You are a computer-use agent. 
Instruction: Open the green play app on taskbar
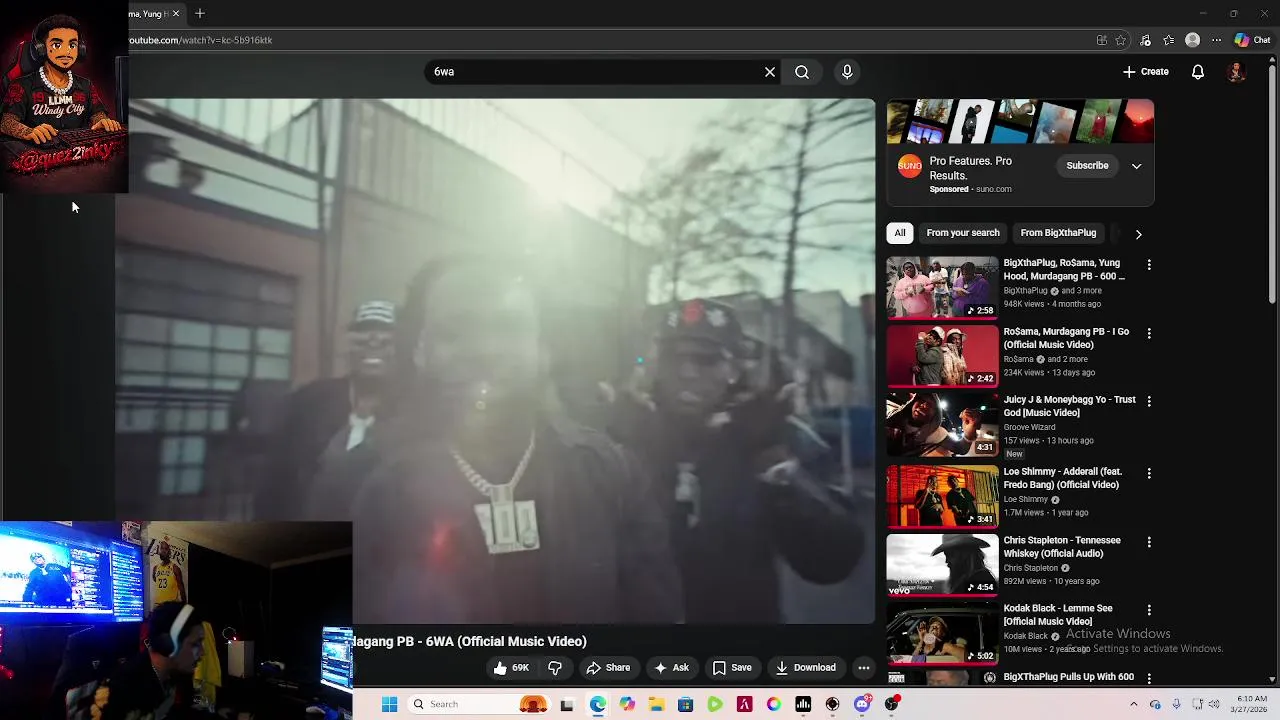[715, 704]
